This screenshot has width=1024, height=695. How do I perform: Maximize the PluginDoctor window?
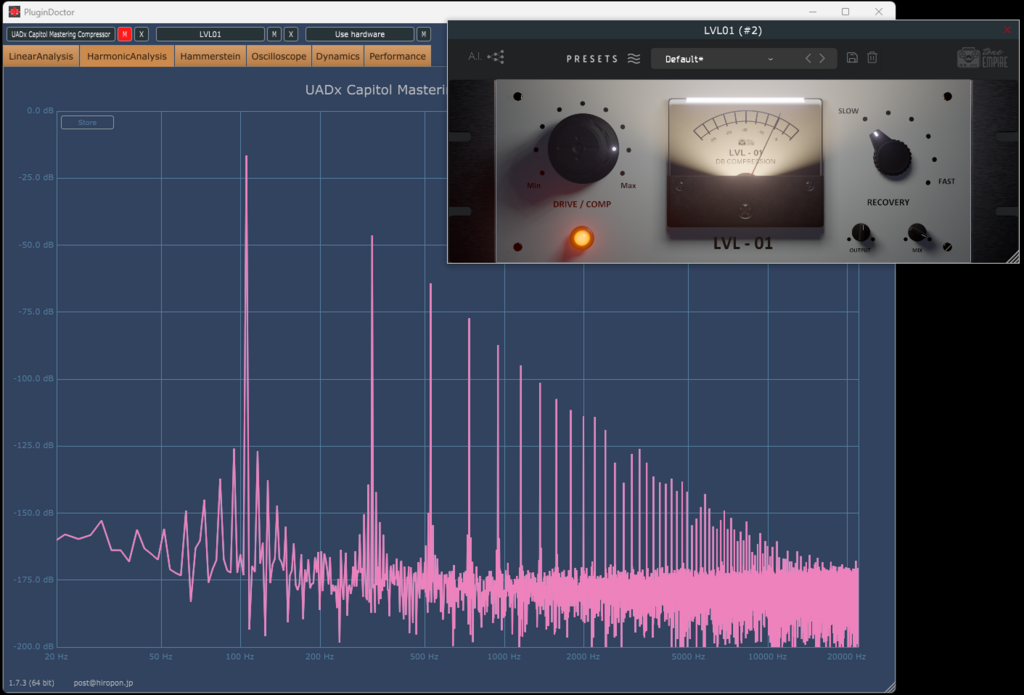point(845,12)
